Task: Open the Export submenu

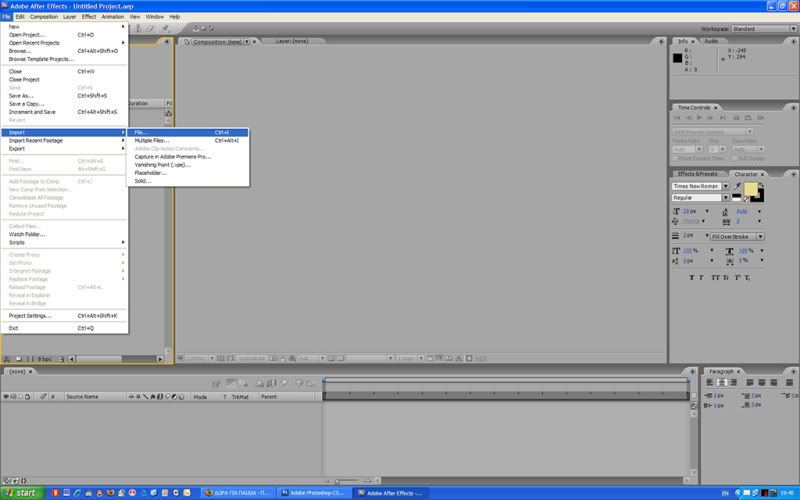Action: [64, 148]
